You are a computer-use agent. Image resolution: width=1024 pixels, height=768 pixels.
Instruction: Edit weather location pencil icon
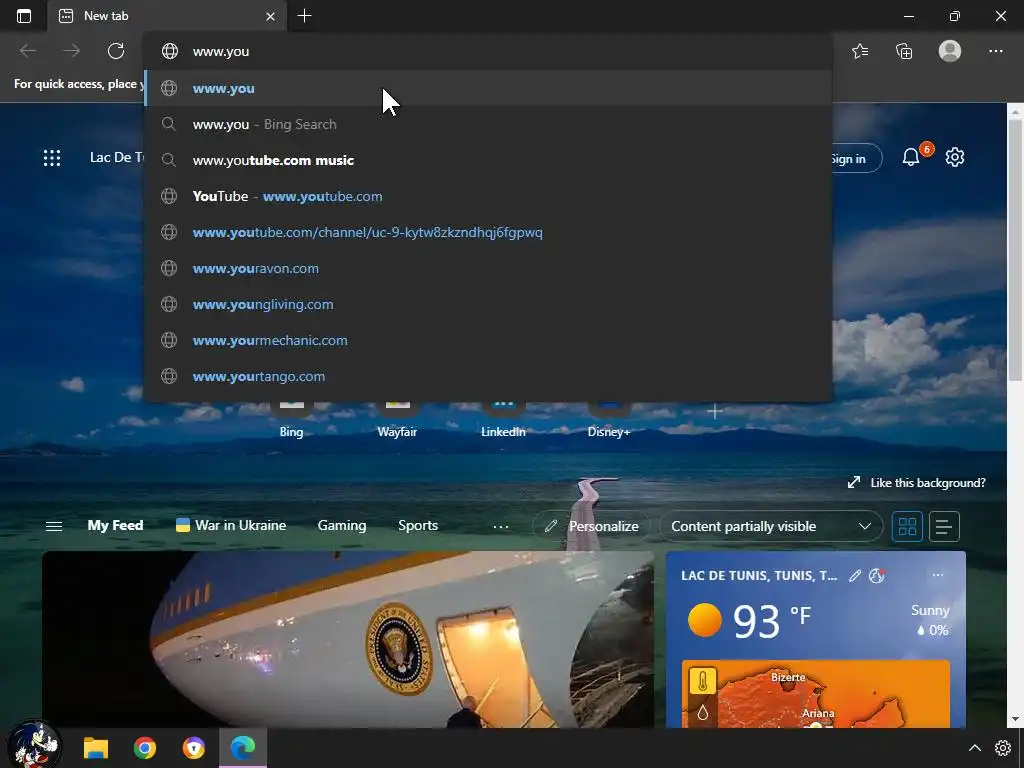[854, 575]
